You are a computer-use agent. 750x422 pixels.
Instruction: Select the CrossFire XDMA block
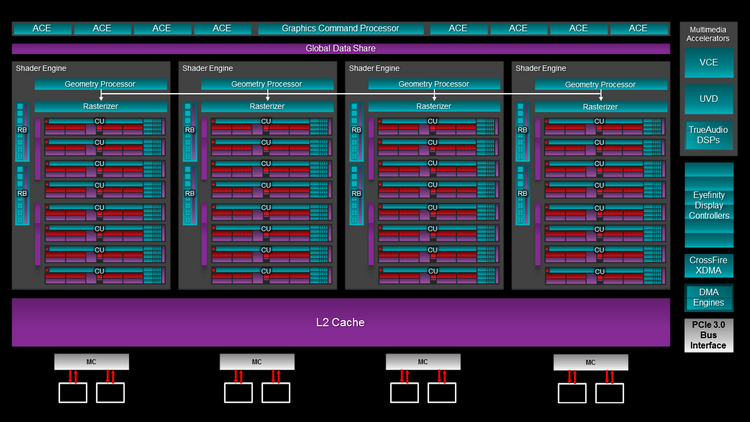(709, 266)
